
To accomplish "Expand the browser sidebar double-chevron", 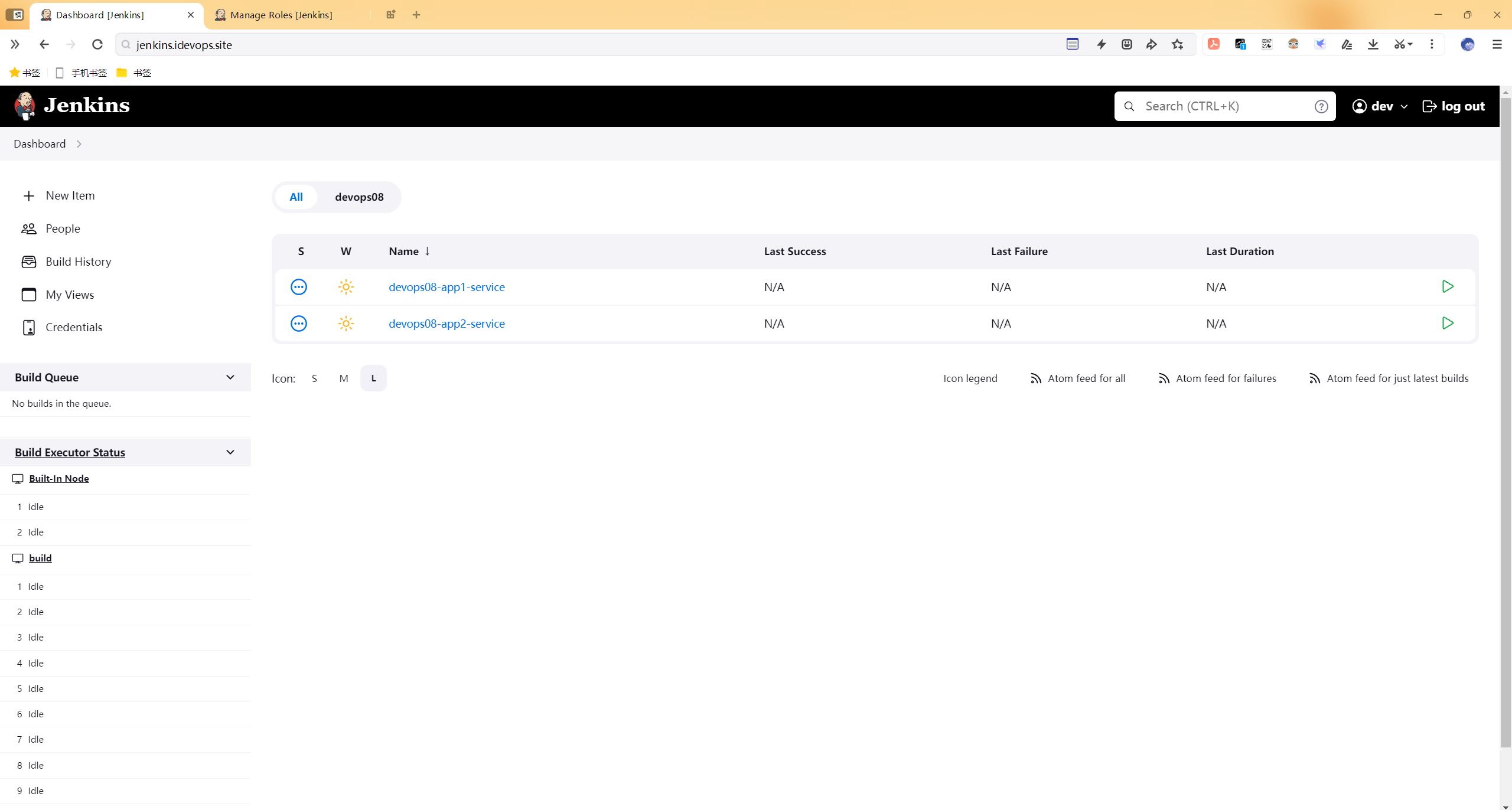I will [15, 44].
